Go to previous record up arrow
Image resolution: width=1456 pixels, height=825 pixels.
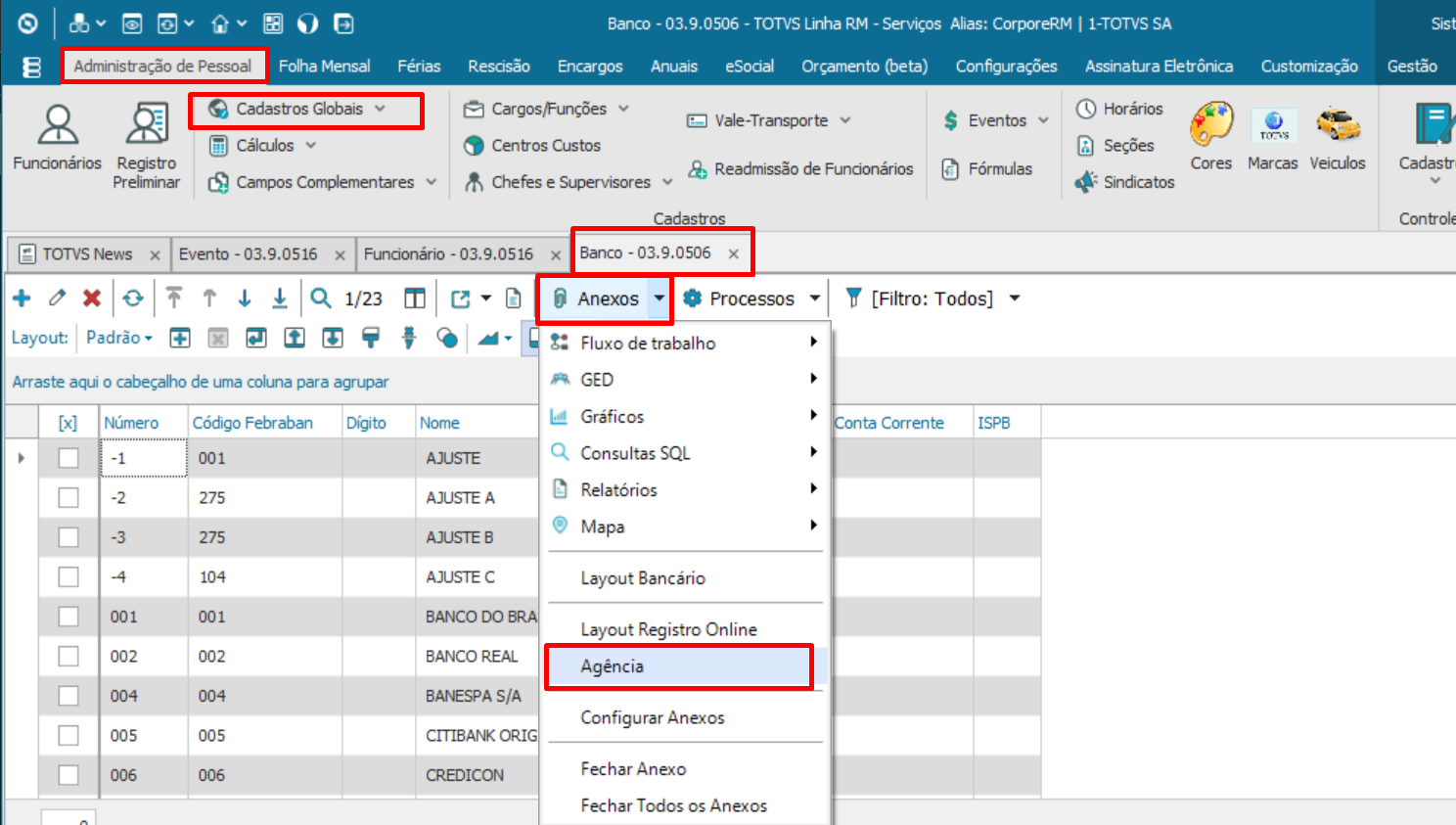point(209,298)
